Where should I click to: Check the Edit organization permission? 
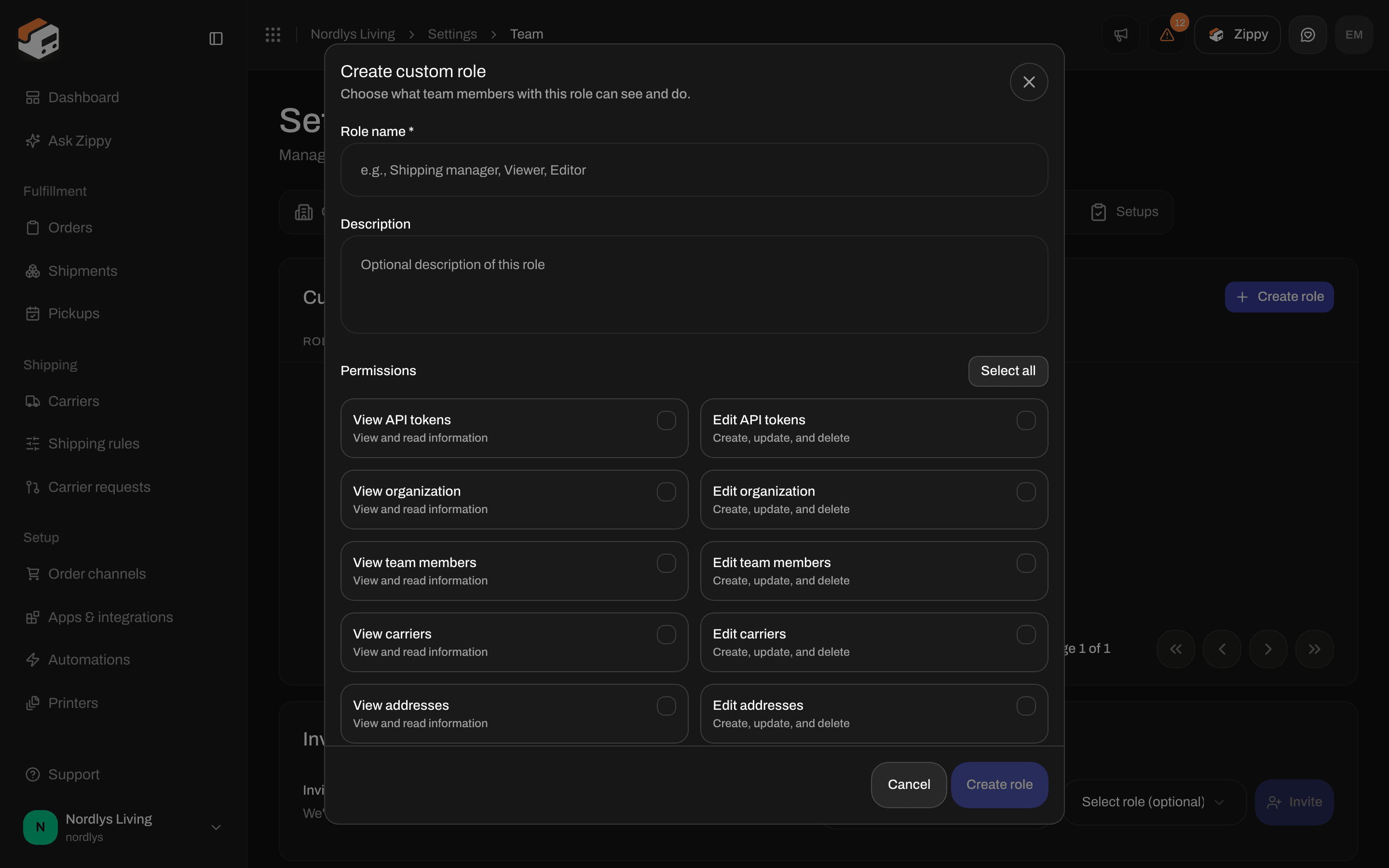tap(1026, 492)
